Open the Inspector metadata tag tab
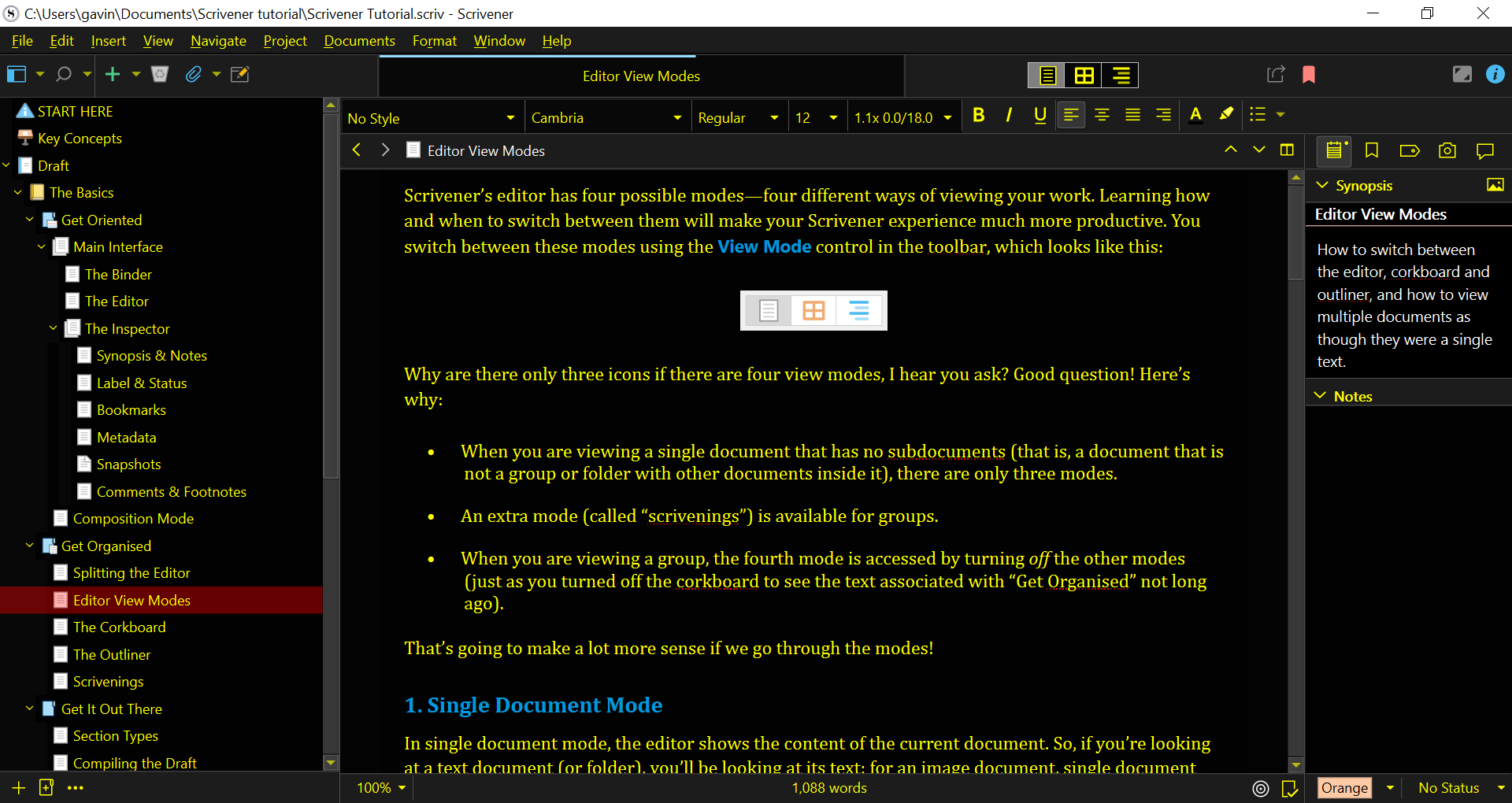 tap(1410, 150)
